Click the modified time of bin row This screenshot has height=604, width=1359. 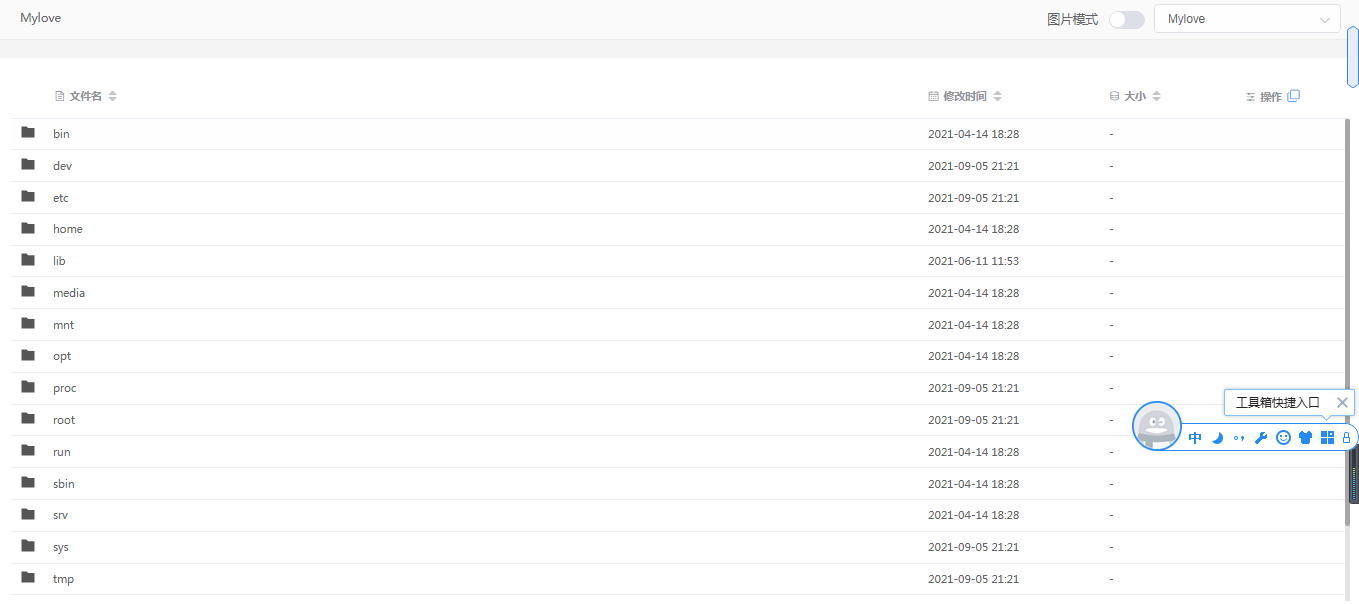[x=973, y=133]
